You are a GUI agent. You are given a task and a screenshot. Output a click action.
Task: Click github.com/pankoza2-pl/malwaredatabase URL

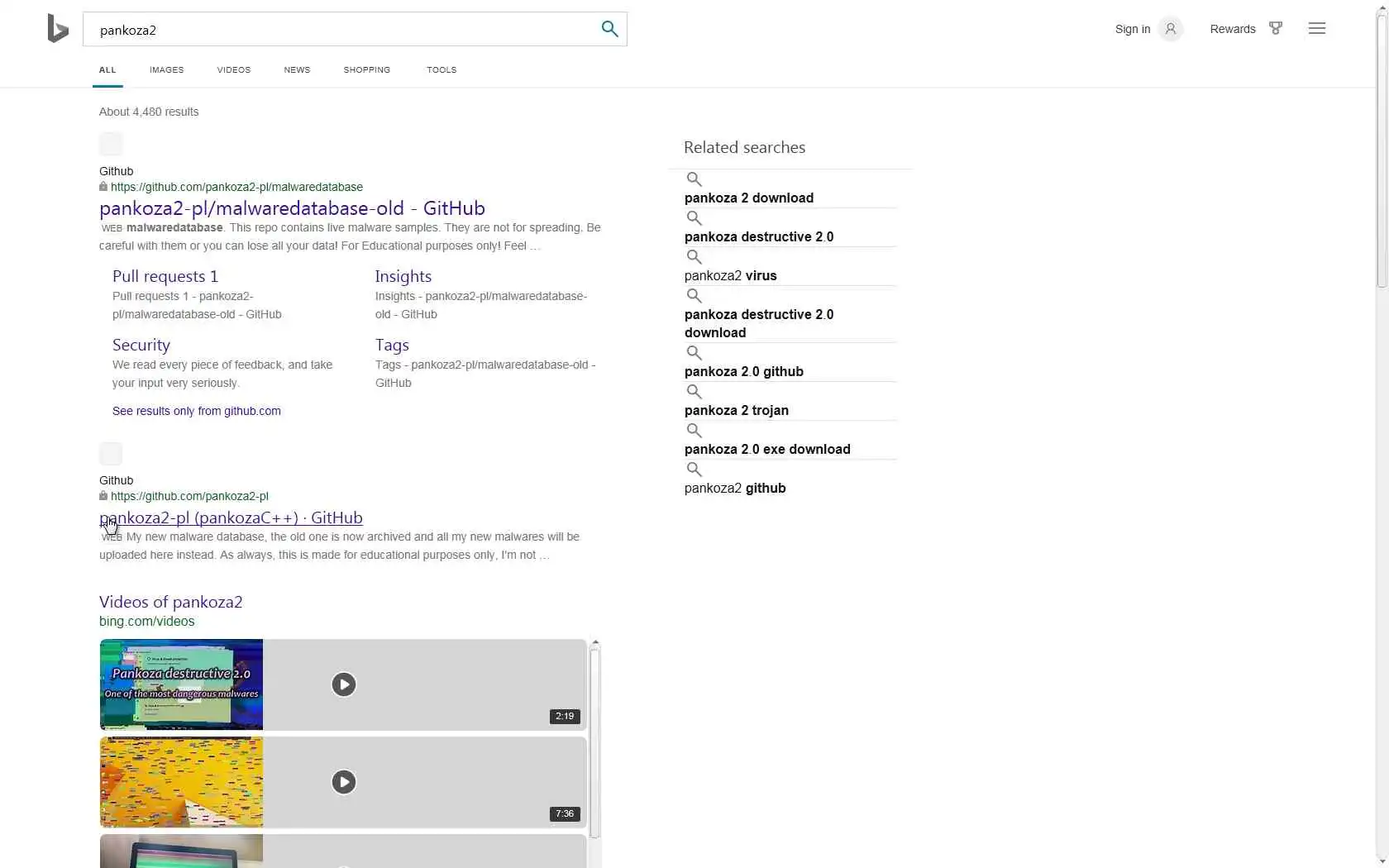236,188
